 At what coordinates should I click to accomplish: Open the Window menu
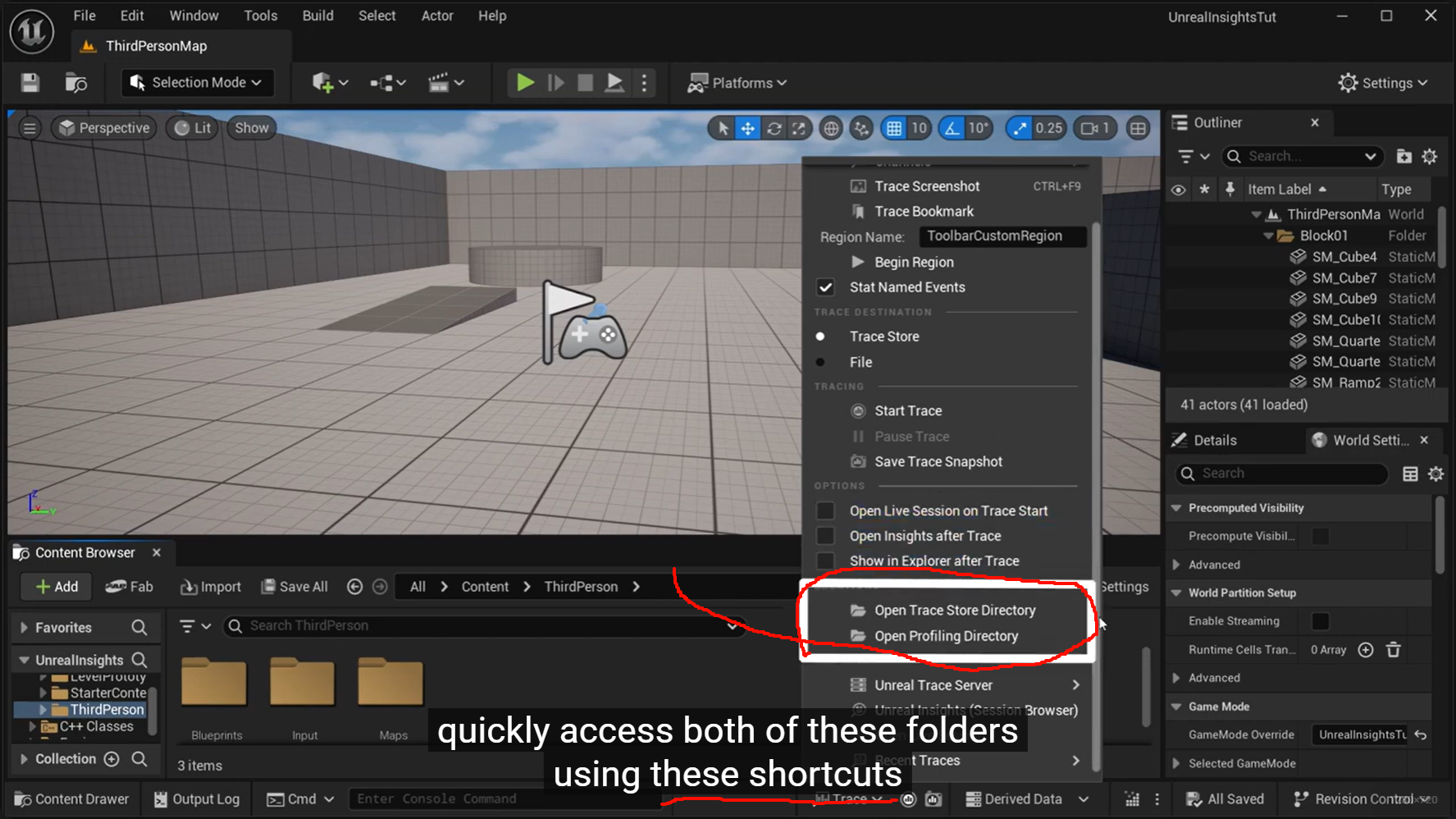[x=194, y=16]
